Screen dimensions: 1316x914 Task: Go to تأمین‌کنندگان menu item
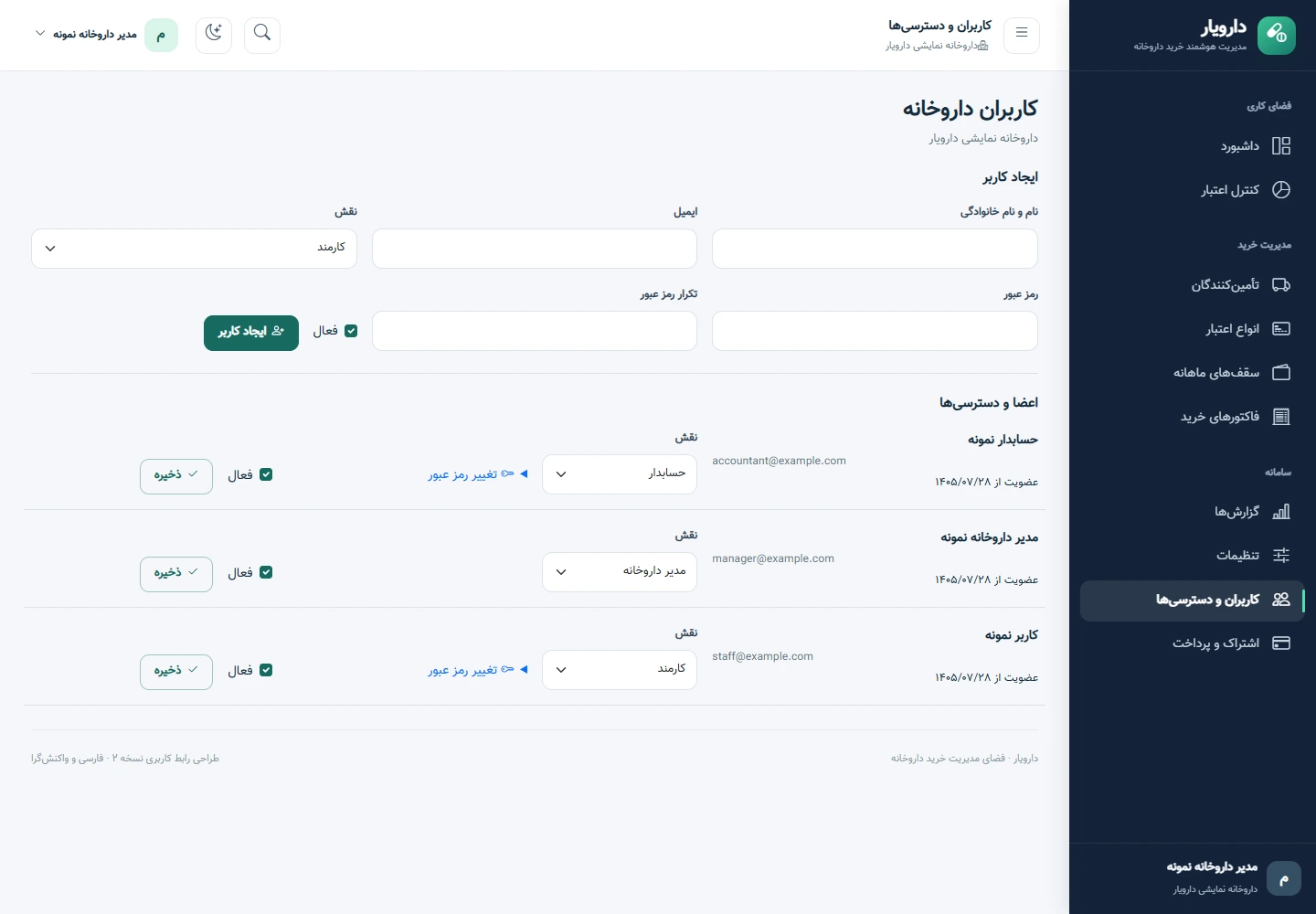1193,285
